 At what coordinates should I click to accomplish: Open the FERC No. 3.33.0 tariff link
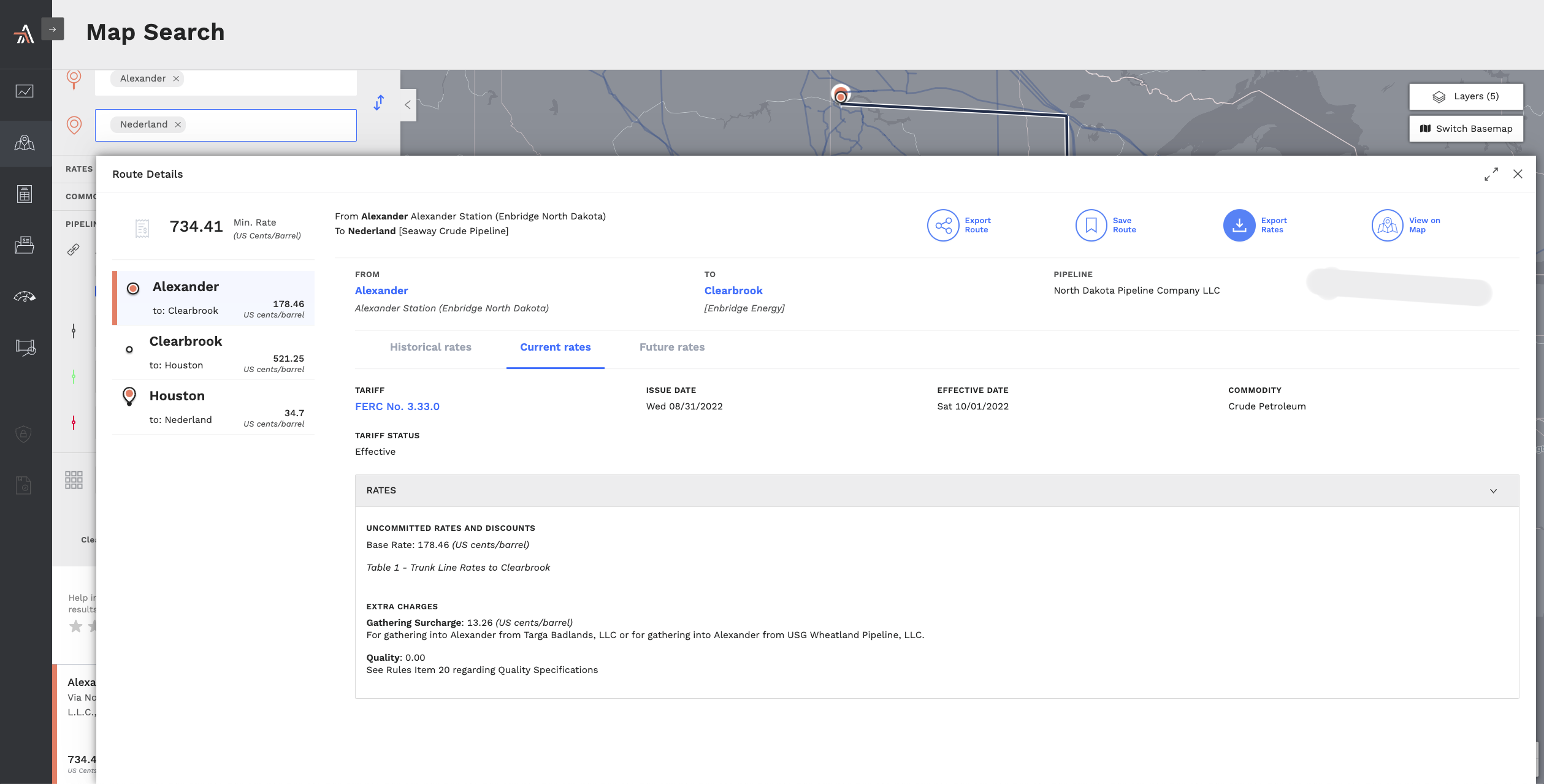(x=397, y=406)
